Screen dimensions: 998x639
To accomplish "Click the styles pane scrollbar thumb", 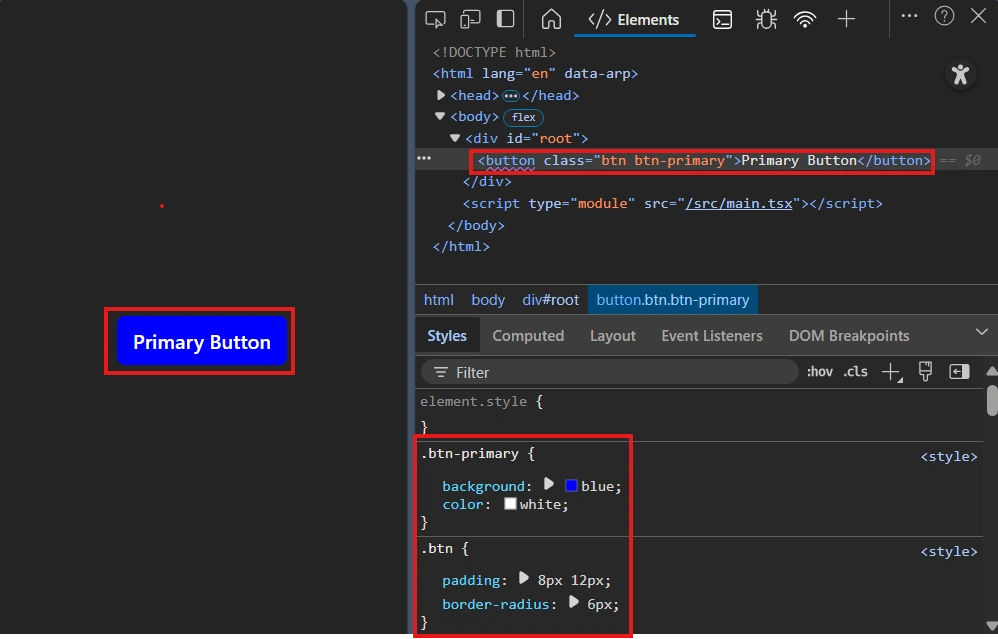I will [x=992, y=401].
